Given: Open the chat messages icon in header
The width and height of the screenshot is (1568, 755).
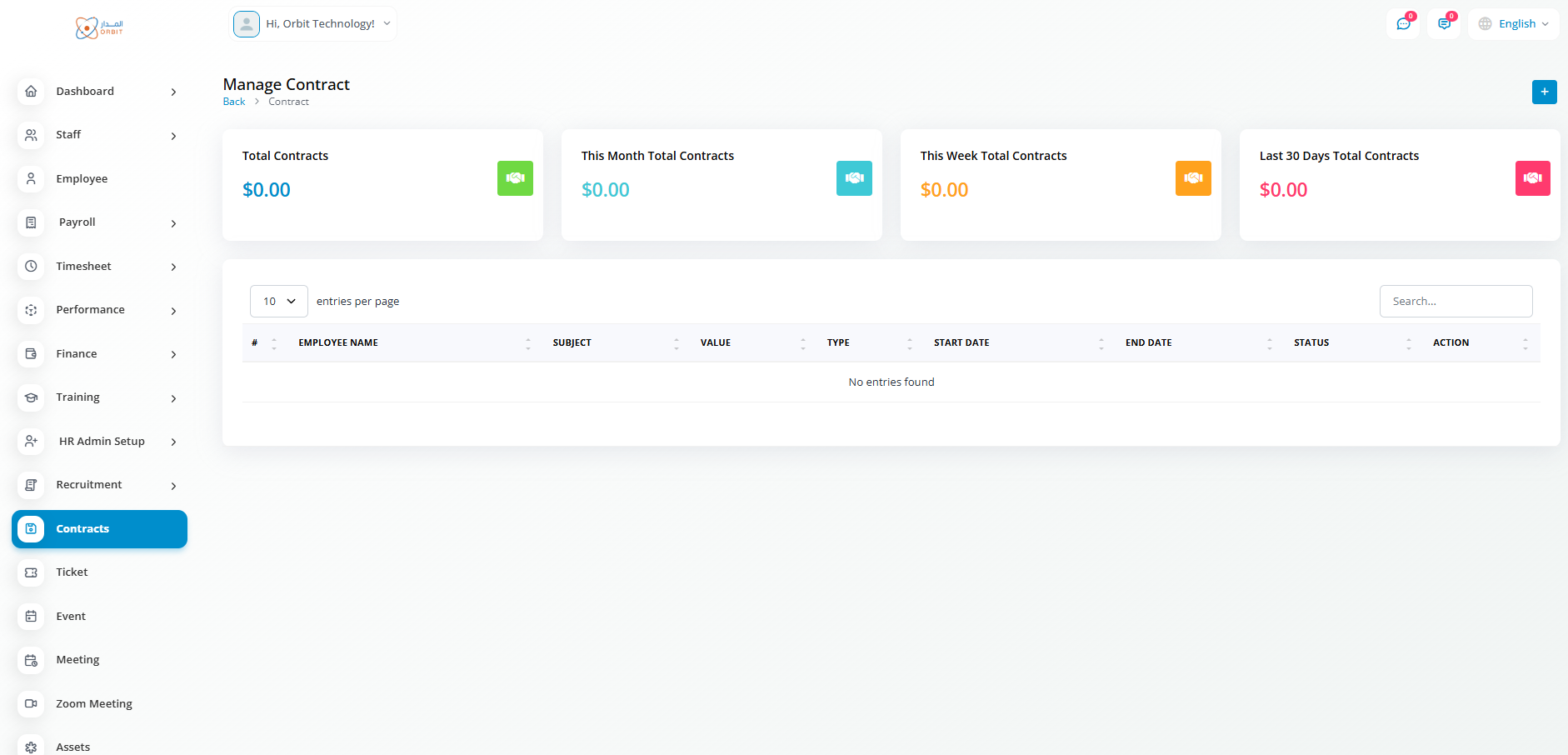Looking at the screenshot, I should pyautogui.click(x=1403, y=24).
